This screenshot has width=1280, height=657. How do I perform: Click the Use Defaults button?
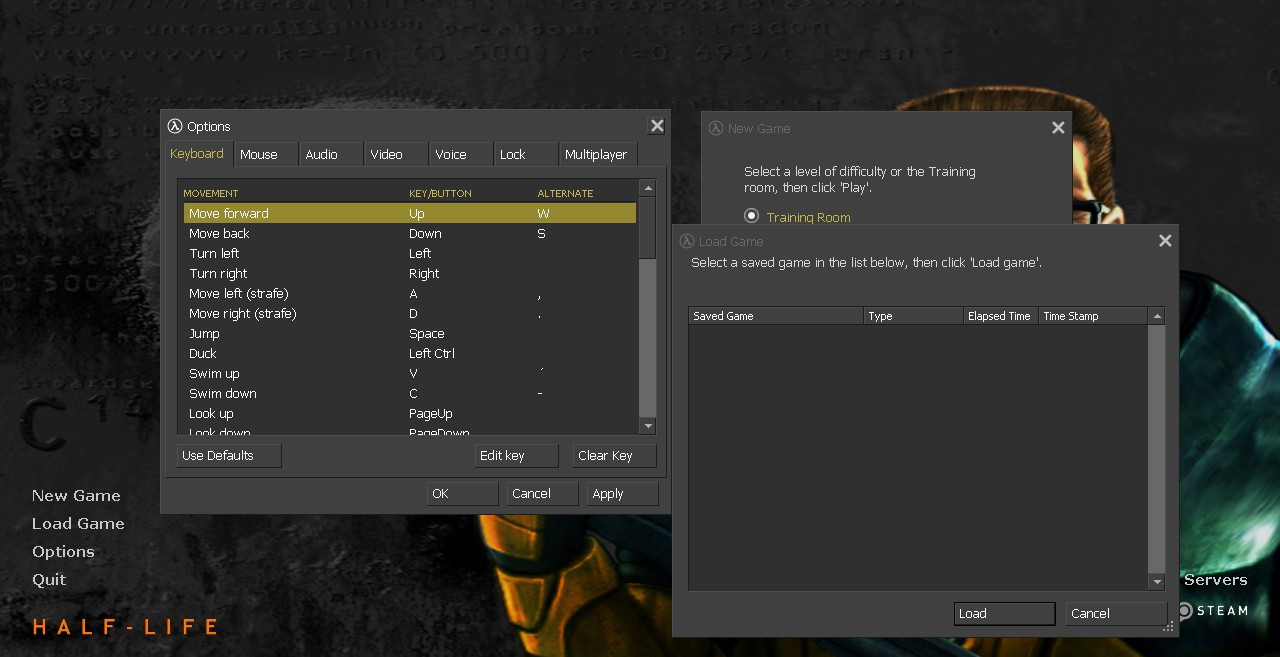coord(228,455)
